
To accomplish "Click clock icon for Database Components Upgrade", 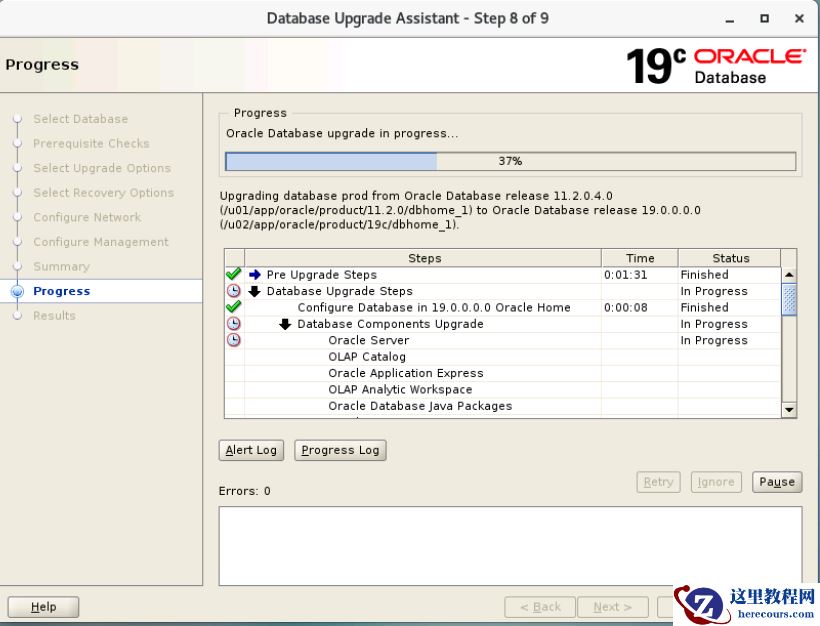I will 234,324.
